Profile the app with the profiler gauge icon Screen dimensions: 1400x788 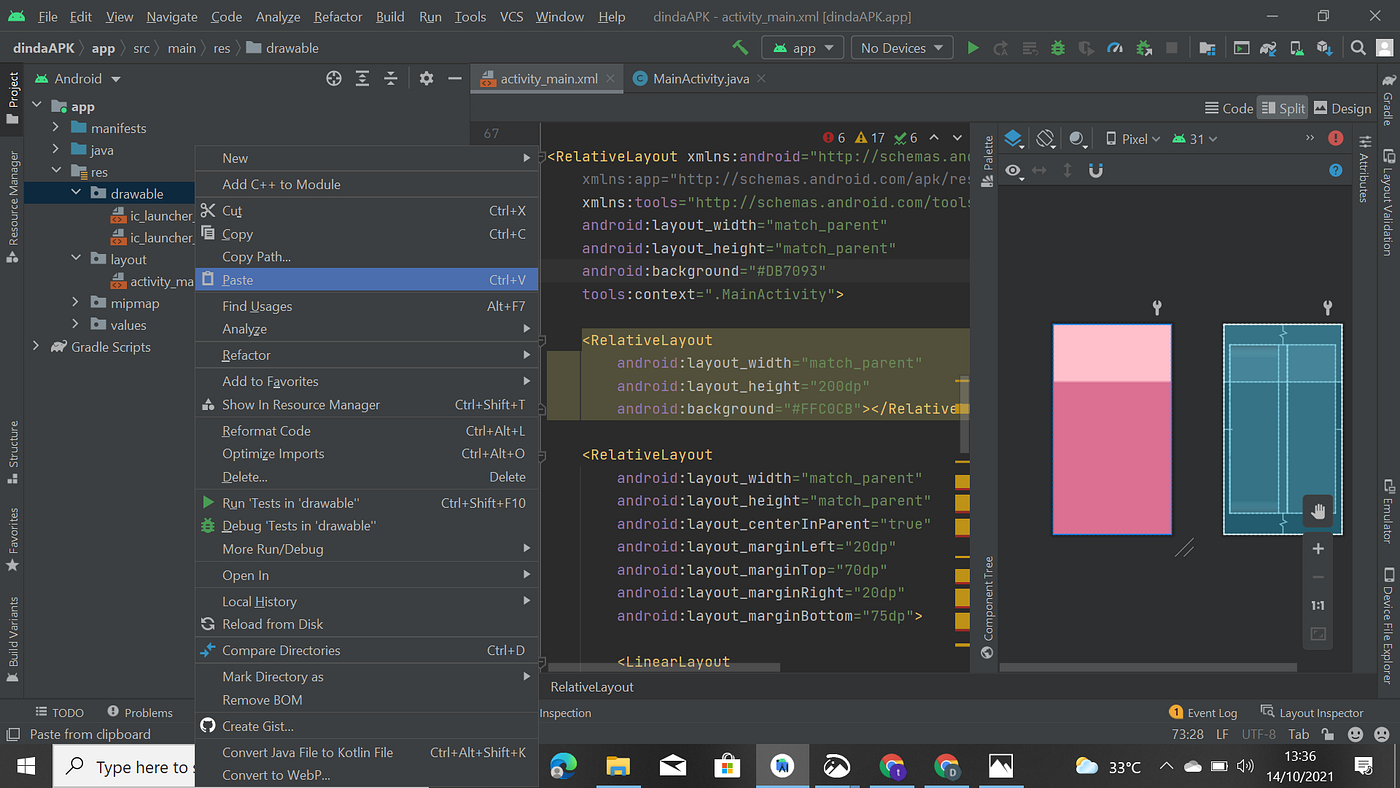click(x=1115, y=46)
